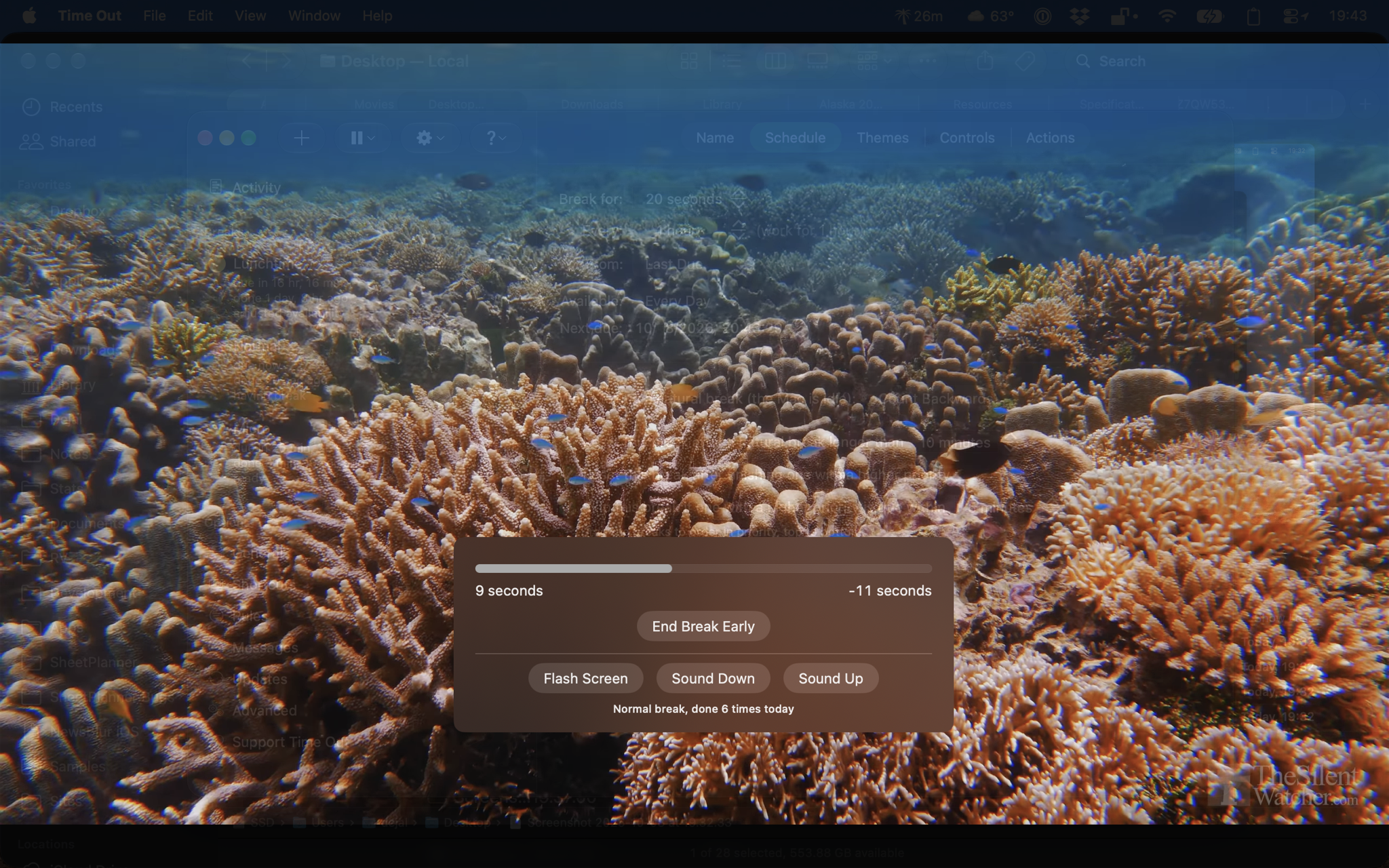
Task: Open the File menu
Action: tap(155, 16)
